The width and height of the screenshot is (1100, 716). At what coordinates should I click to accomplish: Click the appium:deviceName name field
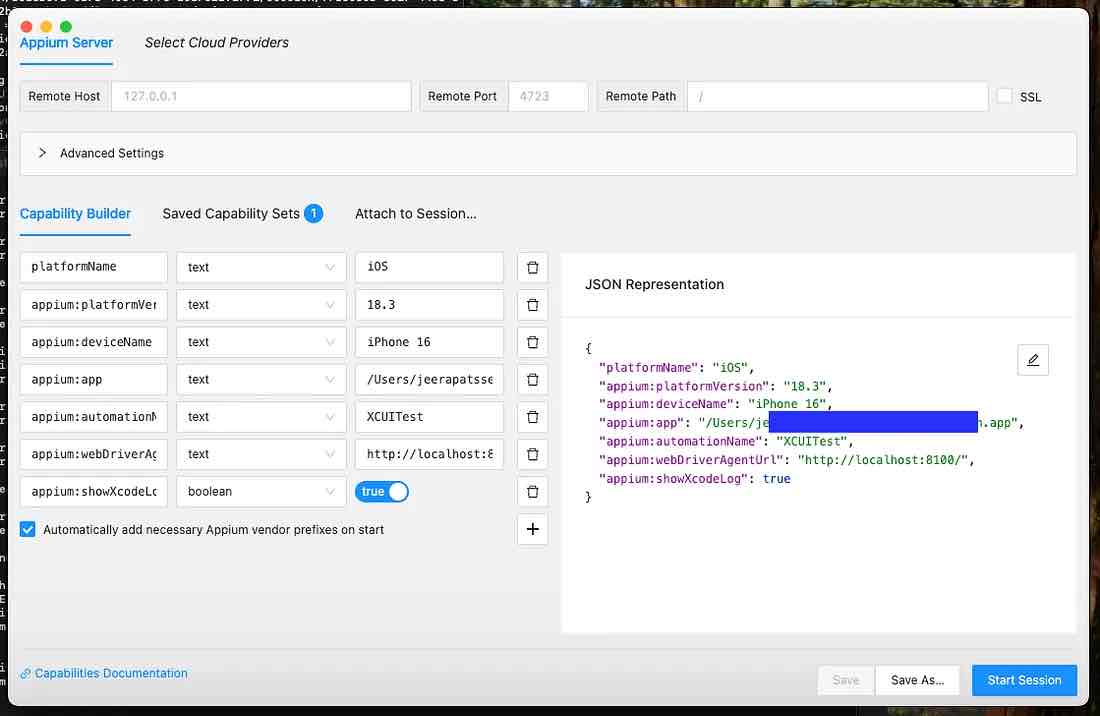[x=94, y=342]
